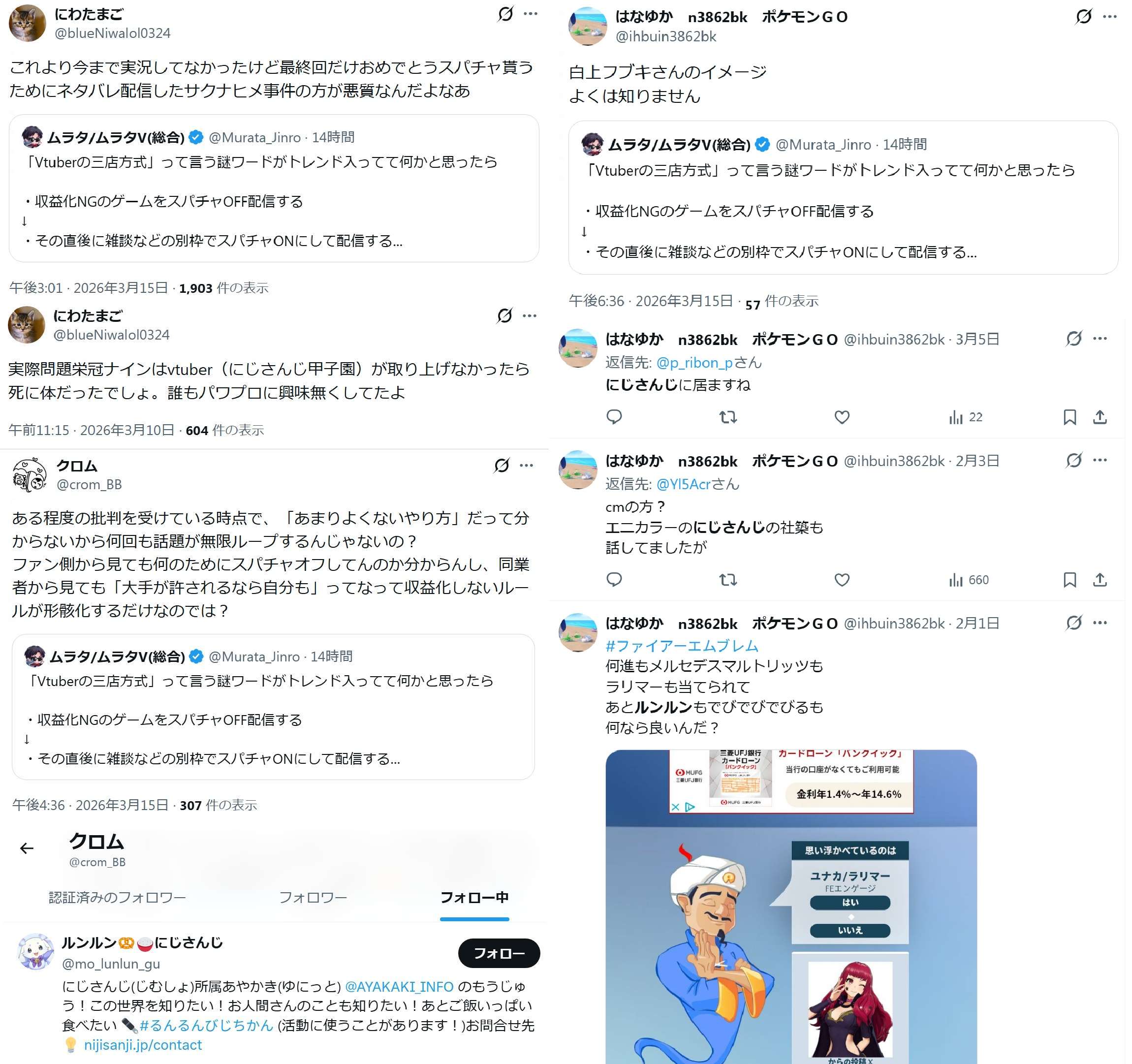This screenshot has height=1064, width=1132.
Task: Select the 認証済みのフォロワー tab
Action: pos(117,898)
